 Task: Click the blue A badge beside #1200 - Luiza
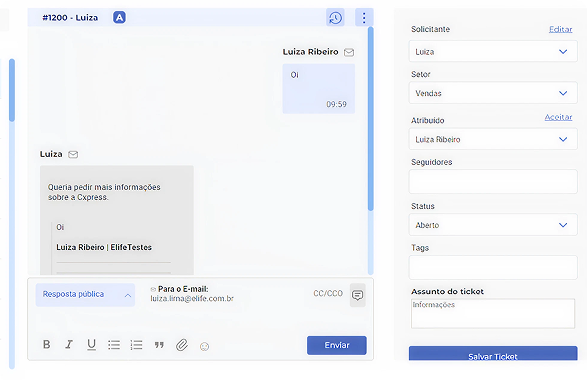pos(119,18)
